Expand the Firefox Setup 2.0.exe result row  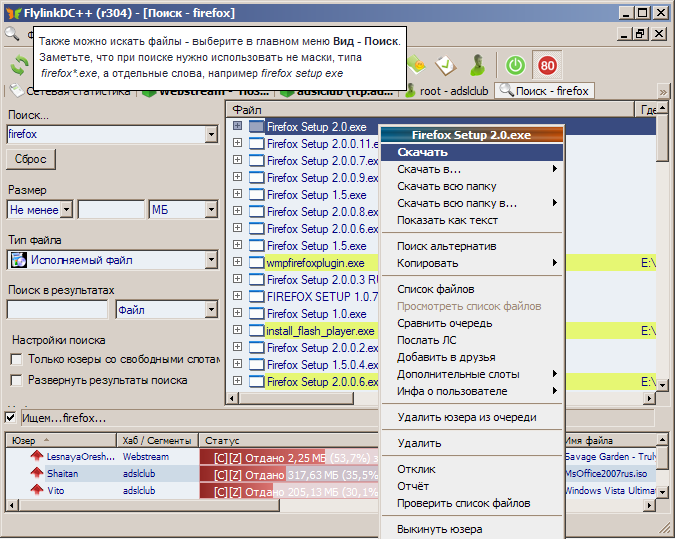(237, 126)
